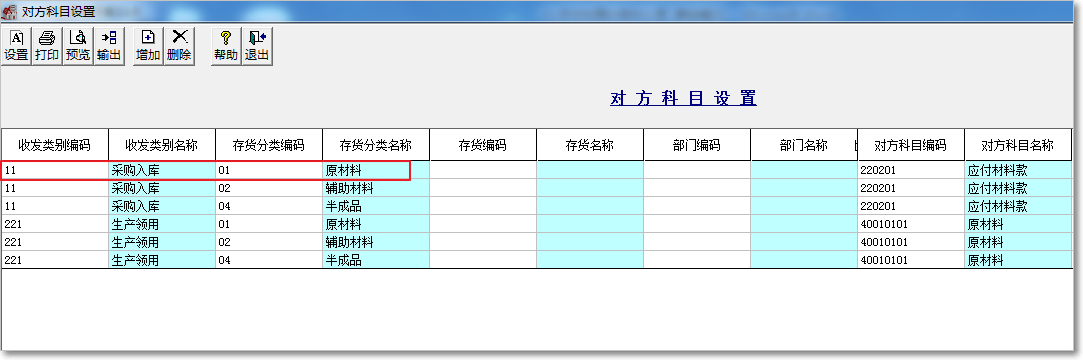1083x360 pixels.
Task: Select 半成品 category in 生产领用 row
Action: (376, 260)
